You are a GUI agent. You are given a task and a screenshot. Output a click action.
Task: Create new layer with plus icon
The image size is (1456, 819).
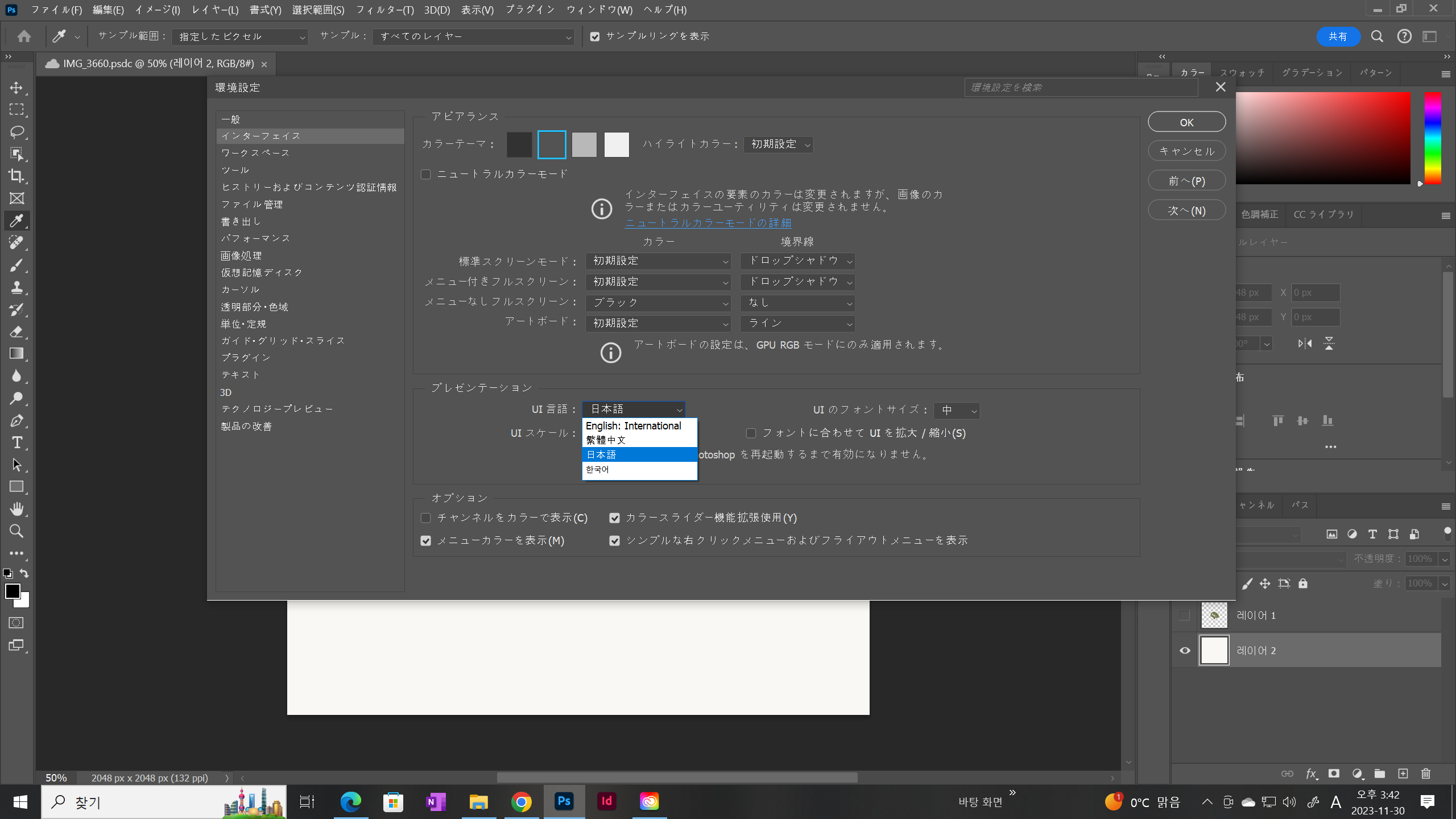(x=1403, y=773)
